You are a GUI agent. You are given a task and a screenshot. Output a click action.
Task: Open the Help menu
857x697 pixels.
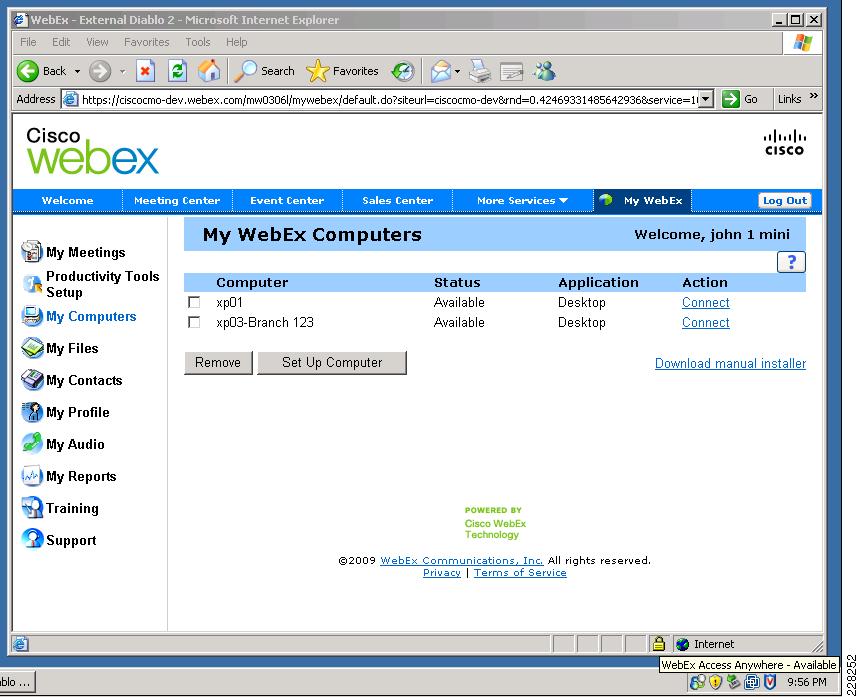click(237, 42)
